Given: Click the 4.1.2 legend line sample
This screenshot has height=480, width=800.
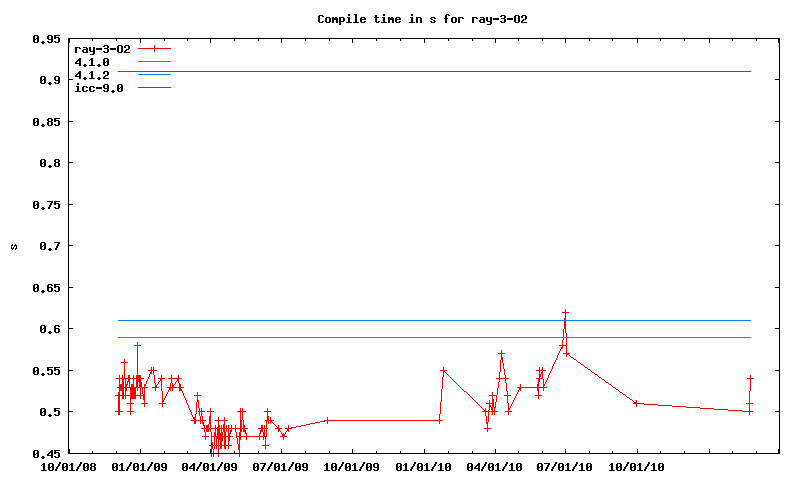Looking at the screenshot, I should click(155, 75).
